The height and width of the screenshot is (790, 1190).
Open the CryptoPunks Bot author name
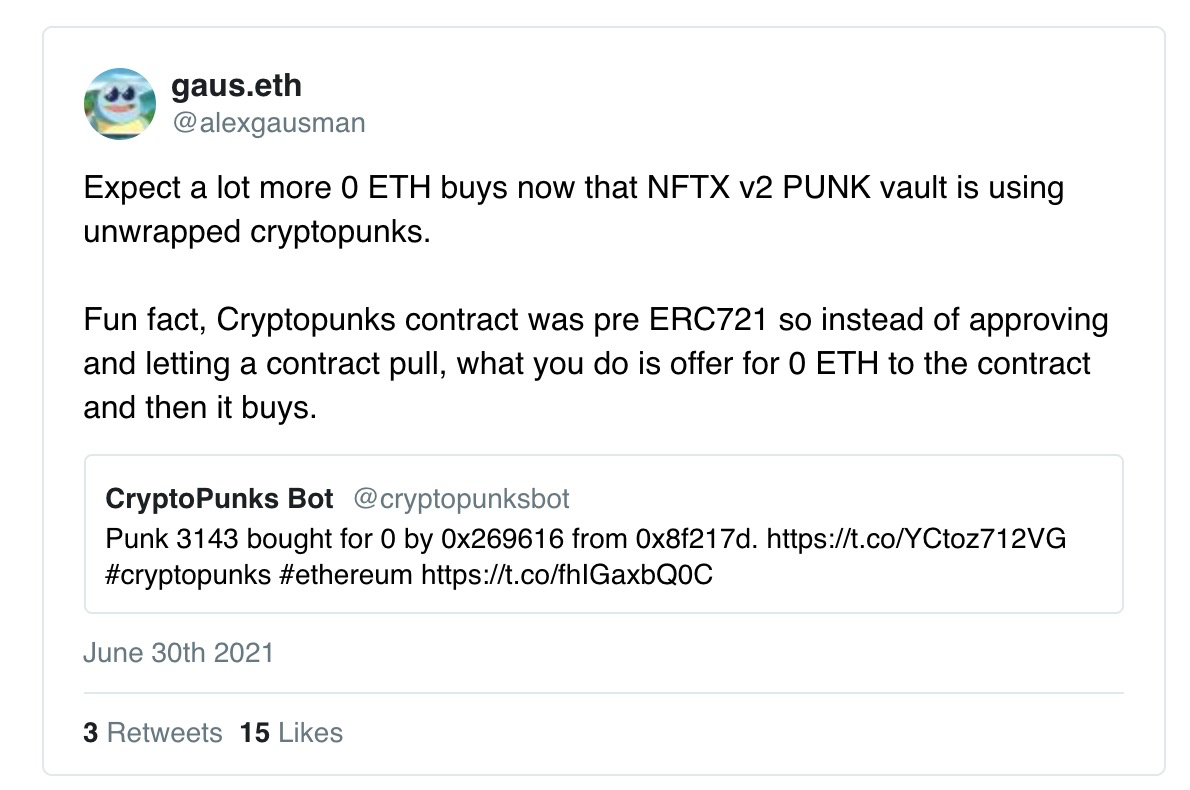tap(219, 499)
